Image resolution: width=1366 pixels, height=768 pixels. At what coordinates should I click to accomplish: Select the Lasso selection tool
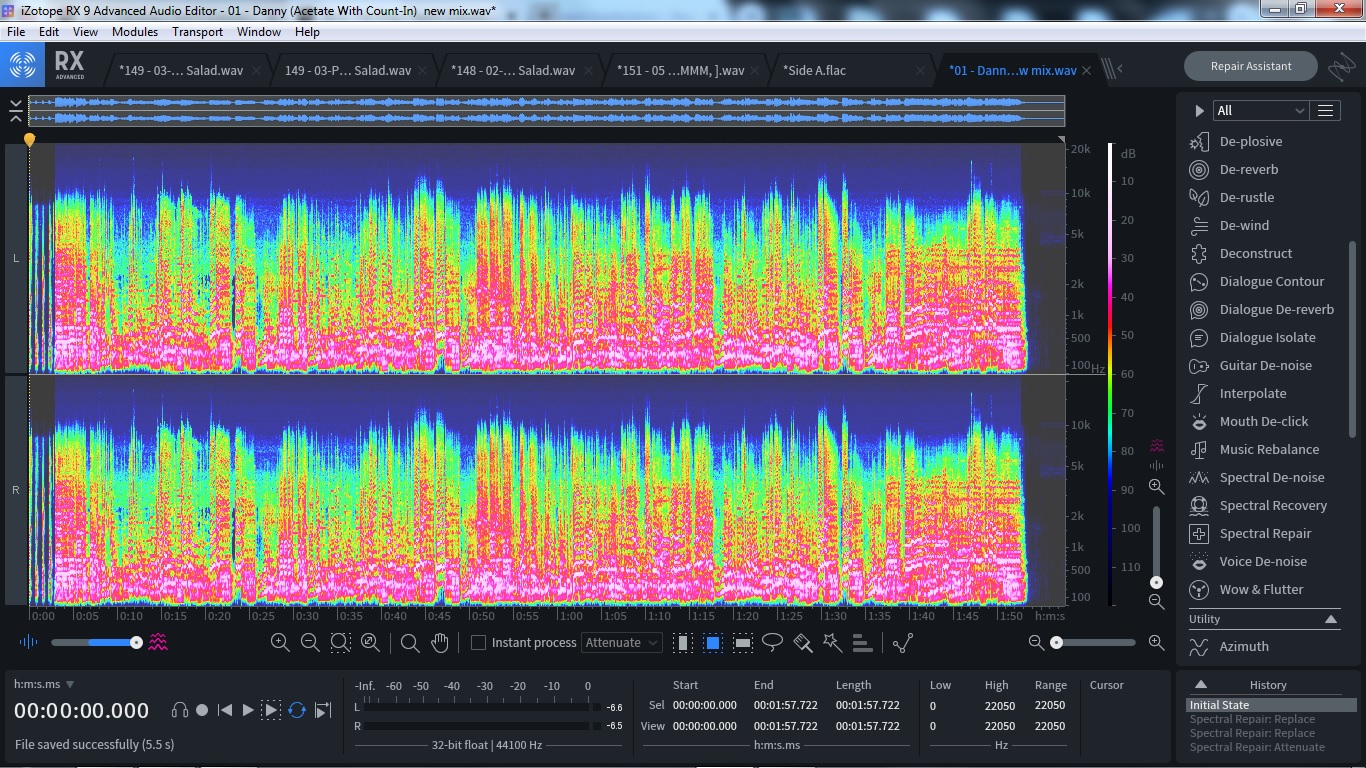point(772,643)
